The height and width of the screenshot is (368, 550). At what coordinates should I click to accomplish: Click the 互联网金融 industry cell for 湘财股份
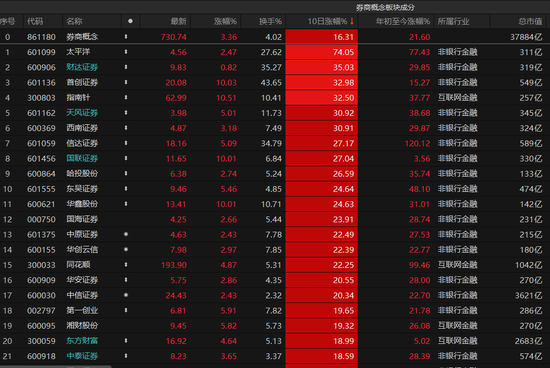457,326
